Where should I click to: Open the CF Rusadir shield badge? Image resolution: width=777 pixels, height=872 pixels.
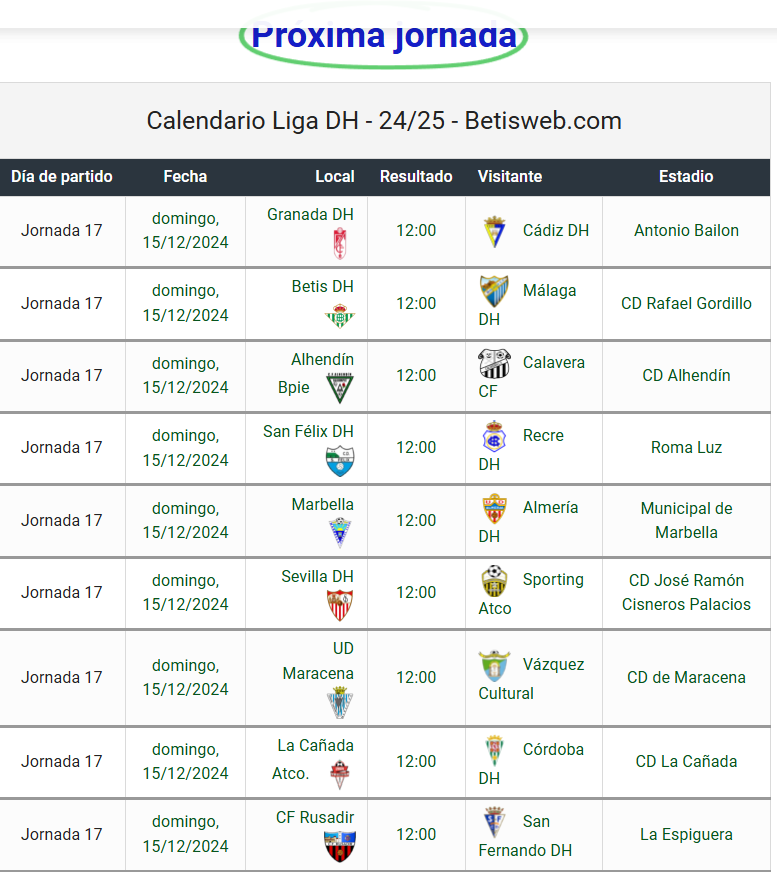(x=339, y=846)
